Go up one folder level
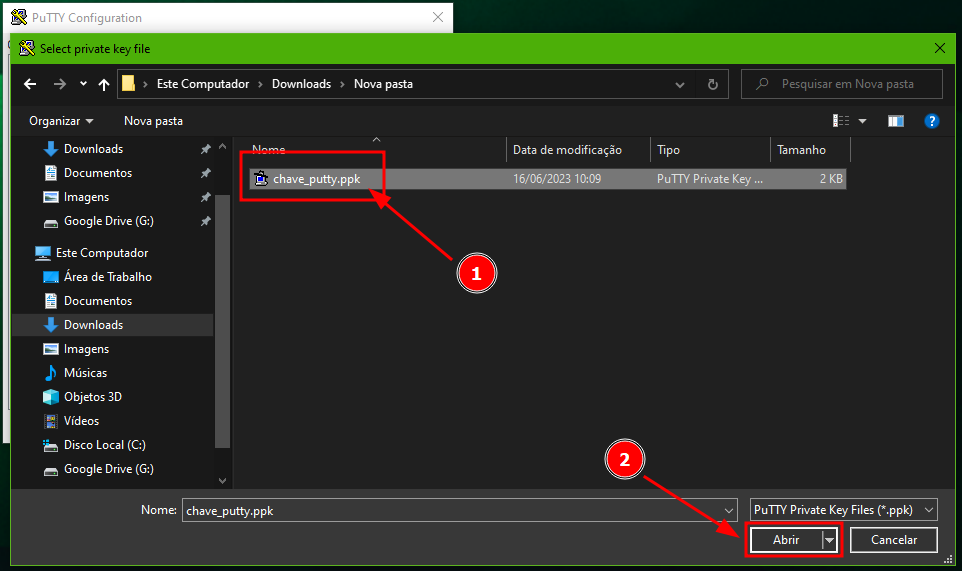Viewport: 962px width, 571px height. [104, 84]
